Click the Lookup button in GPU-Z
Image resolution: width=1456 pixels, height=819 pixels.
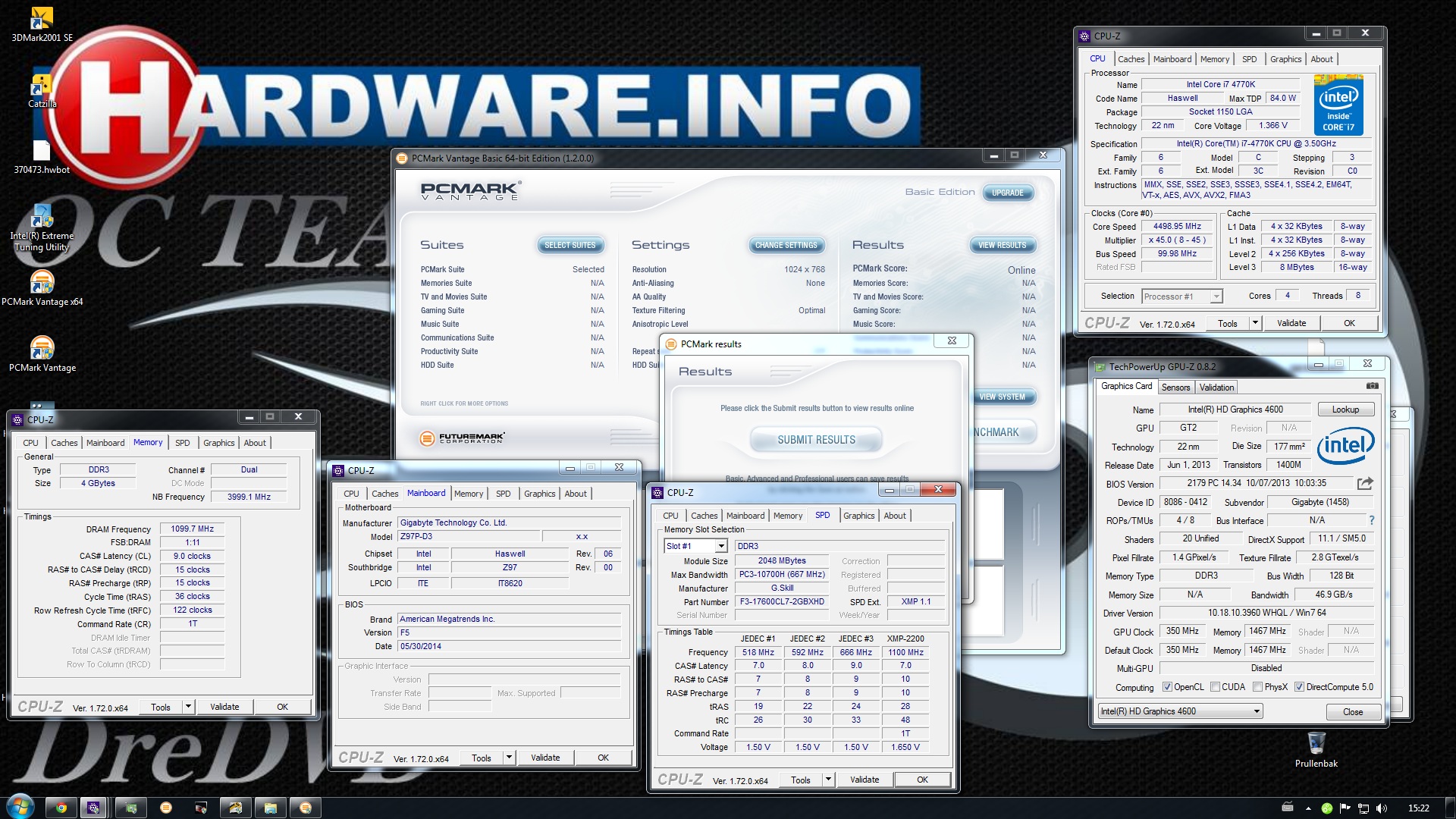tap(1345, 409)
